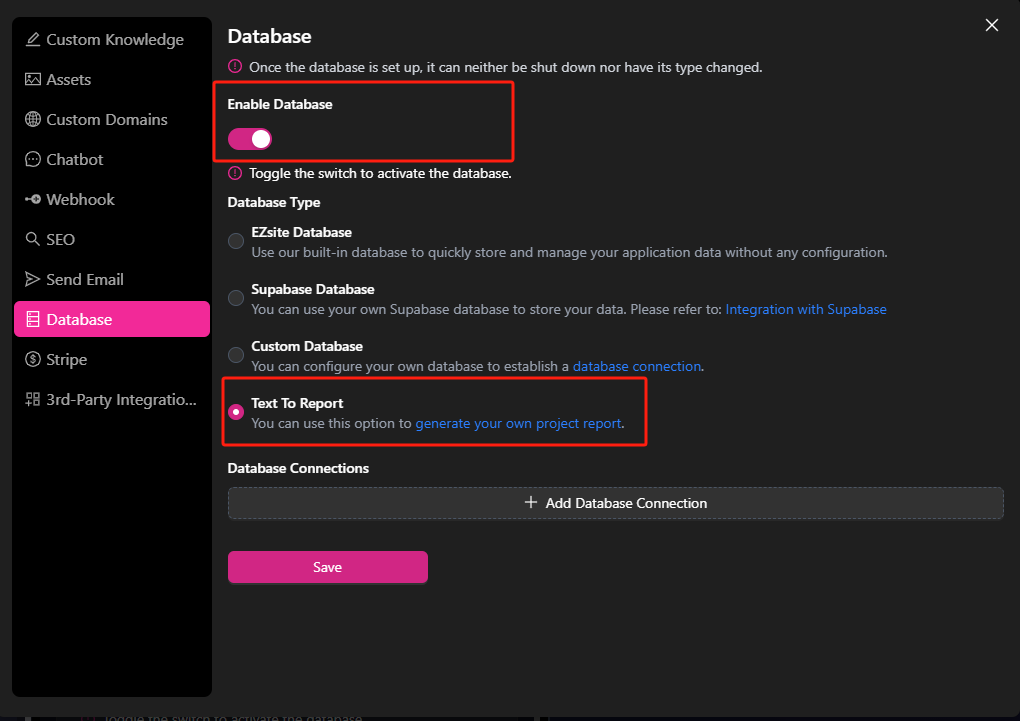Switch to the Chatbot section

(112, 159)
